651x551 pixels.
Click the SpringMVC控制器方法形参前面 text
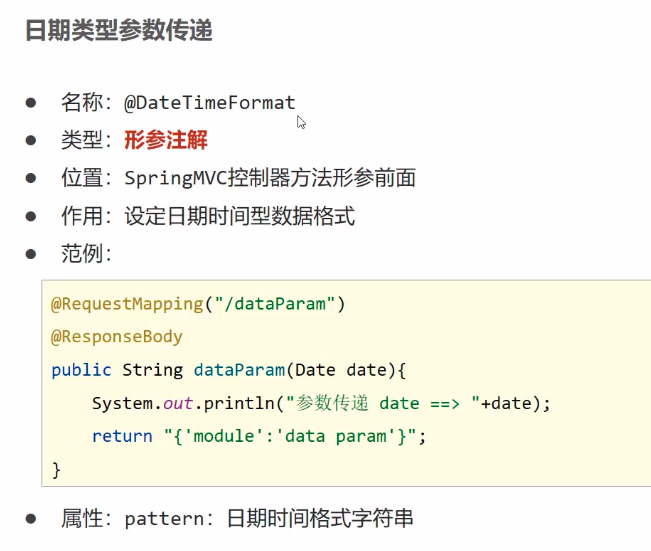pyautogui.click(x=270, y=178)
